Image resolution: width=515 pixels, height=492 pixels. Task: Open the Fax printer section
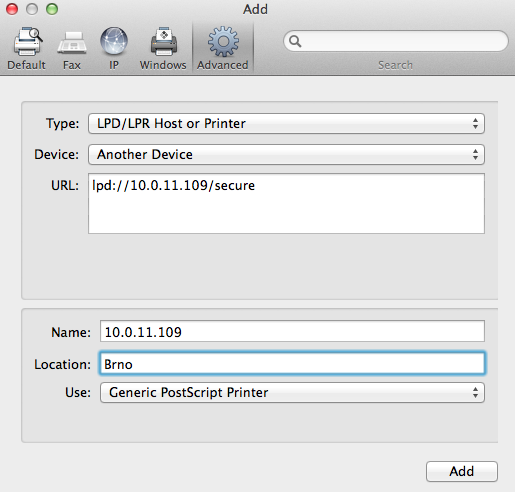pyautogui.click(x=72, y=43)
